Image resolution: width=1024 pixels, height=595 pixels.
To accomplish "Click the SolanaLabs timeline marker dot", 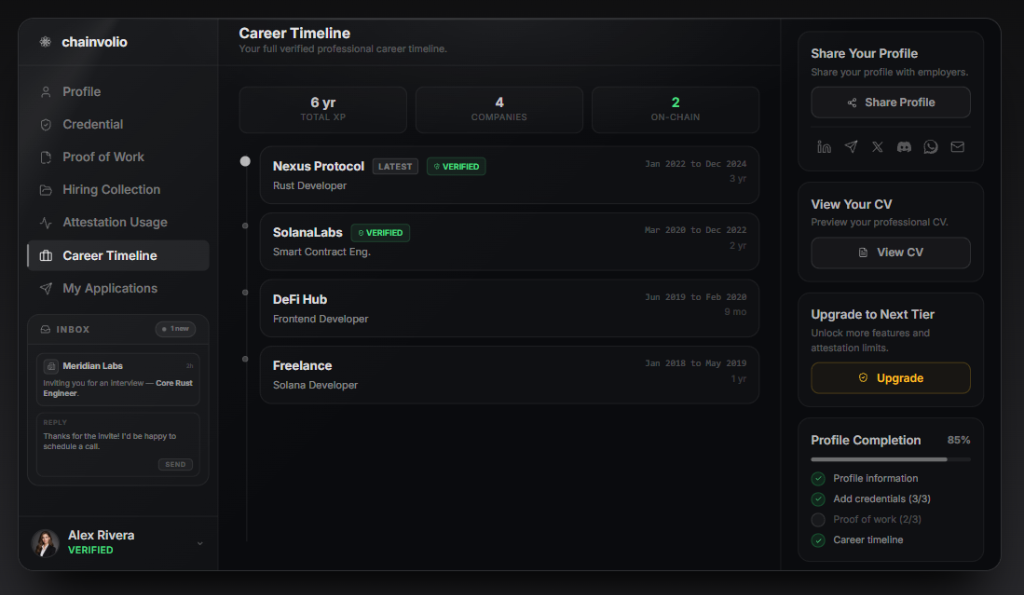I will 245,226.
